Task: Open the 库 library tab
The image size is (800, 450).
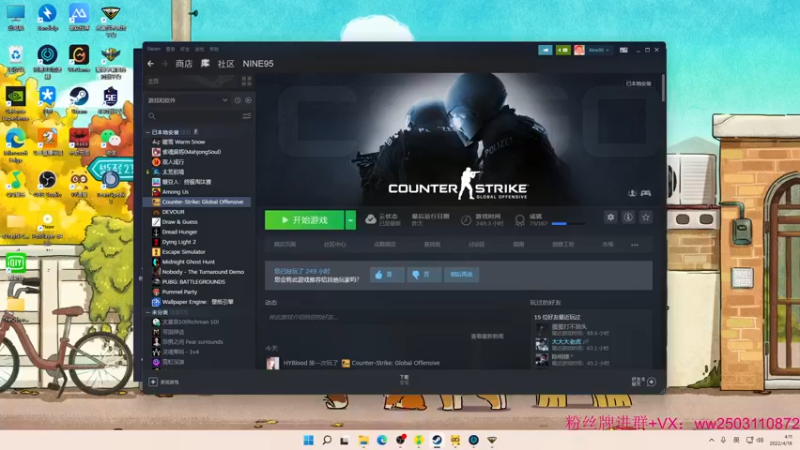Action: click(205, 63)
